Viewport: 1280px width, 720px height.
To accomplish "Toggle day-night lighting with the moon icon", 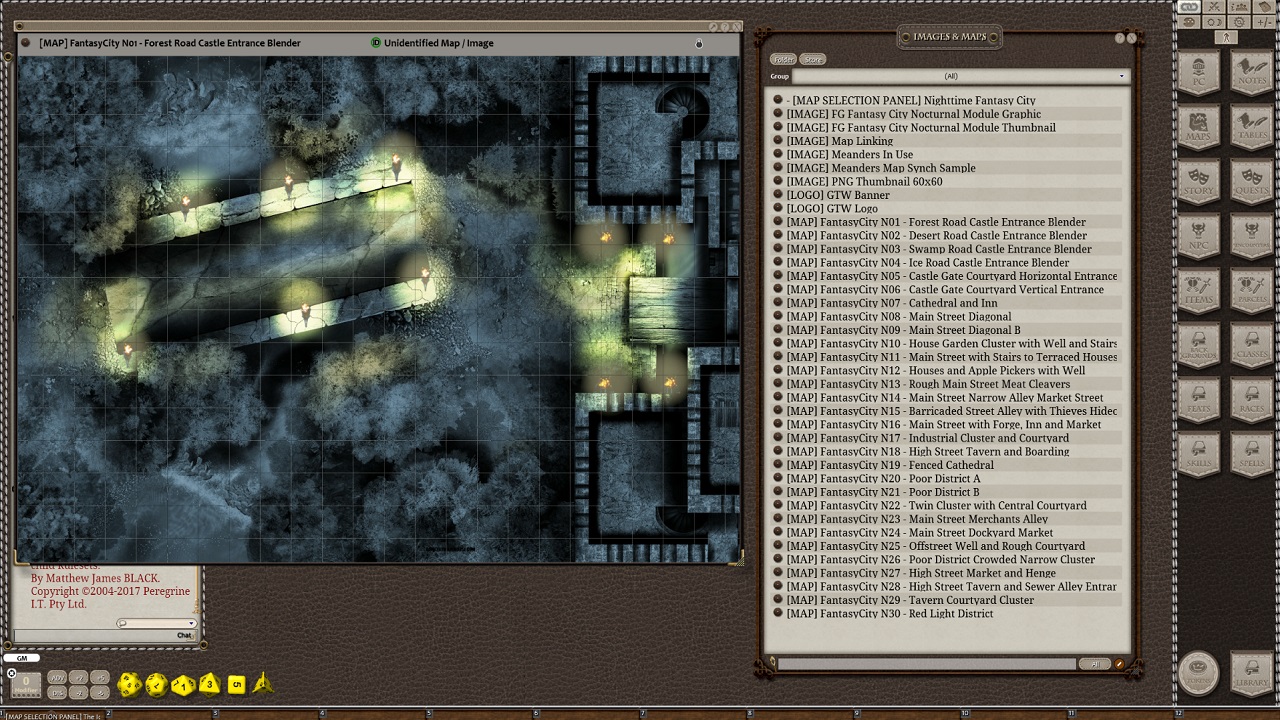I will [x=1214, y=22].
